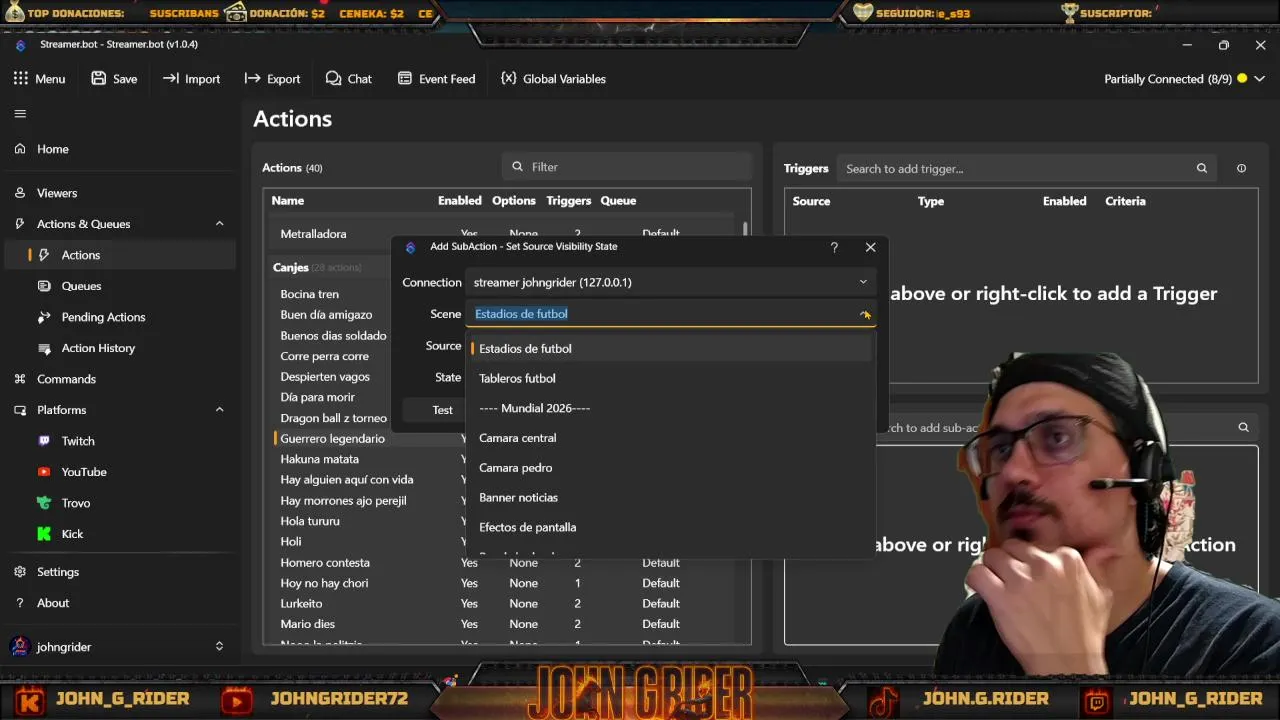This screenshot has width=1280, height=720.
Task: Click the Canjes group header
Action: click(291, 267)
